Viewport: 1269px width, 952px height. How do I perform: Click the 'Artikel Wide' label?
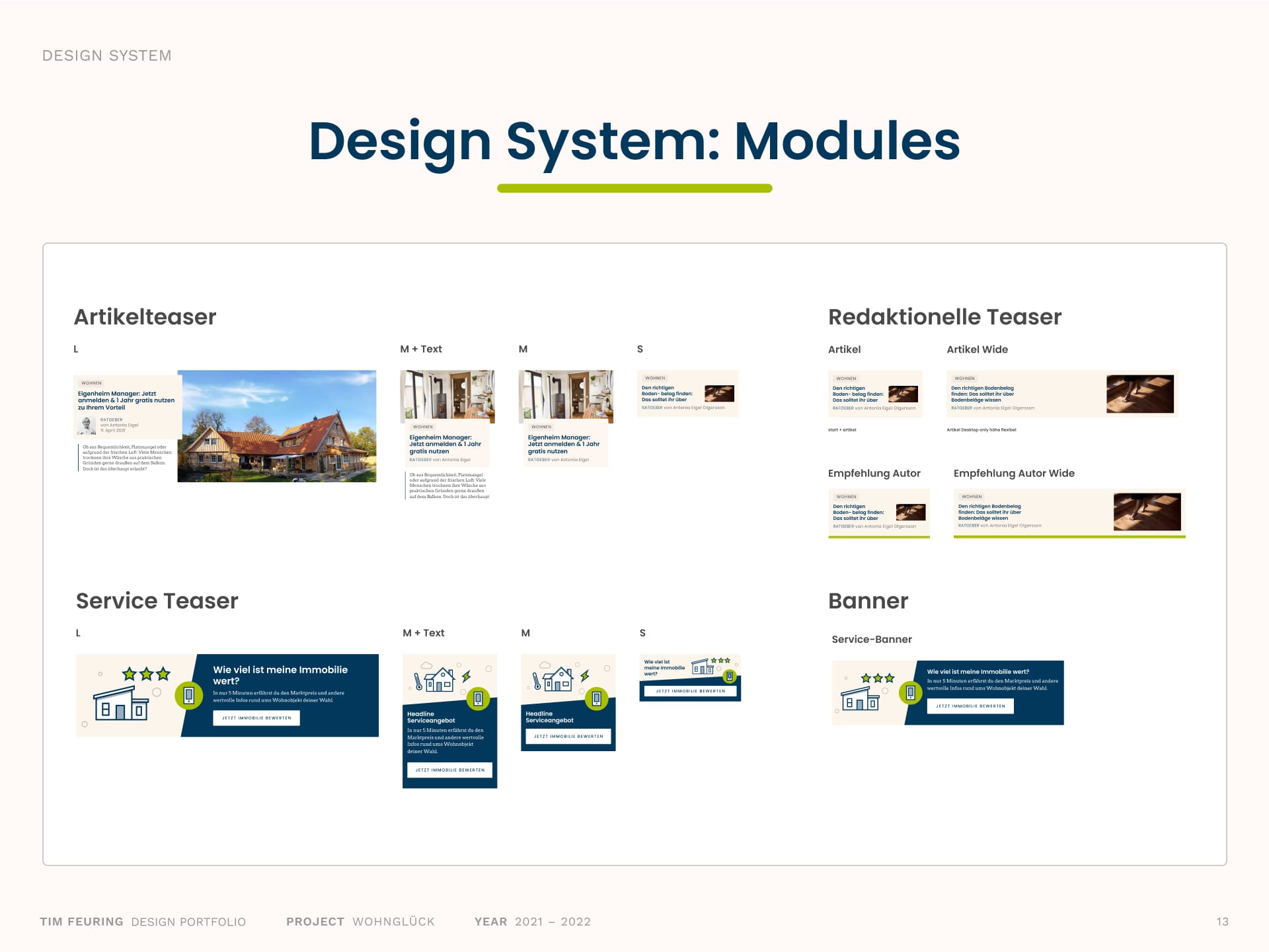(977, 349)
